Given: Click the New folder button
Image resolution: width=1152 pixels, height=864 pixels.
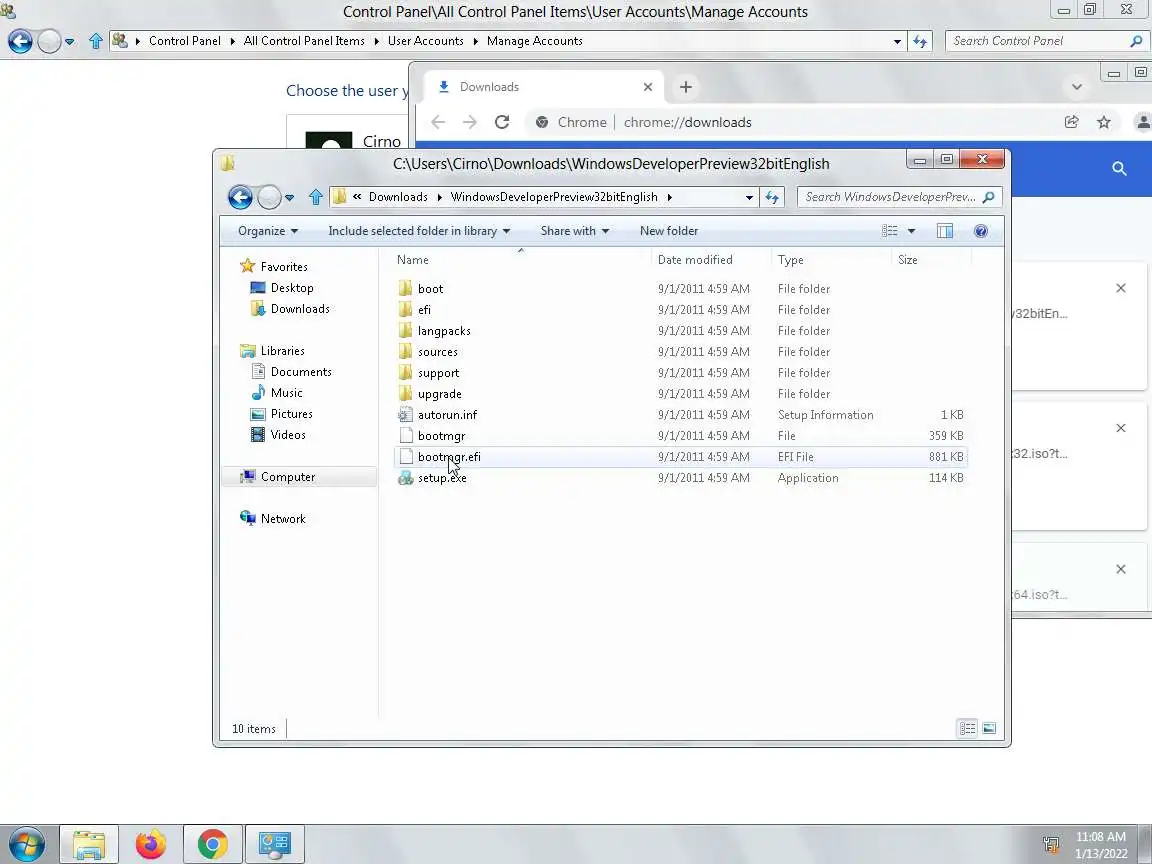Looking at the screenshot, I should (669, 231).
